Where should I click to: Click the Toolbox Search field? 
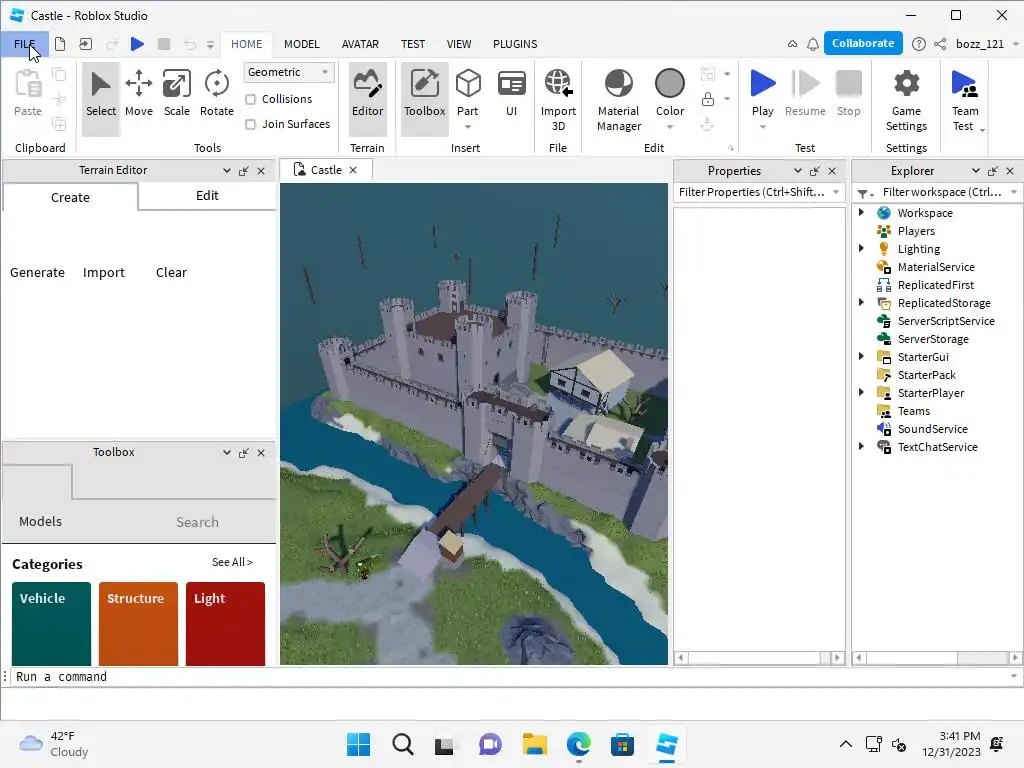click(197, 522)
